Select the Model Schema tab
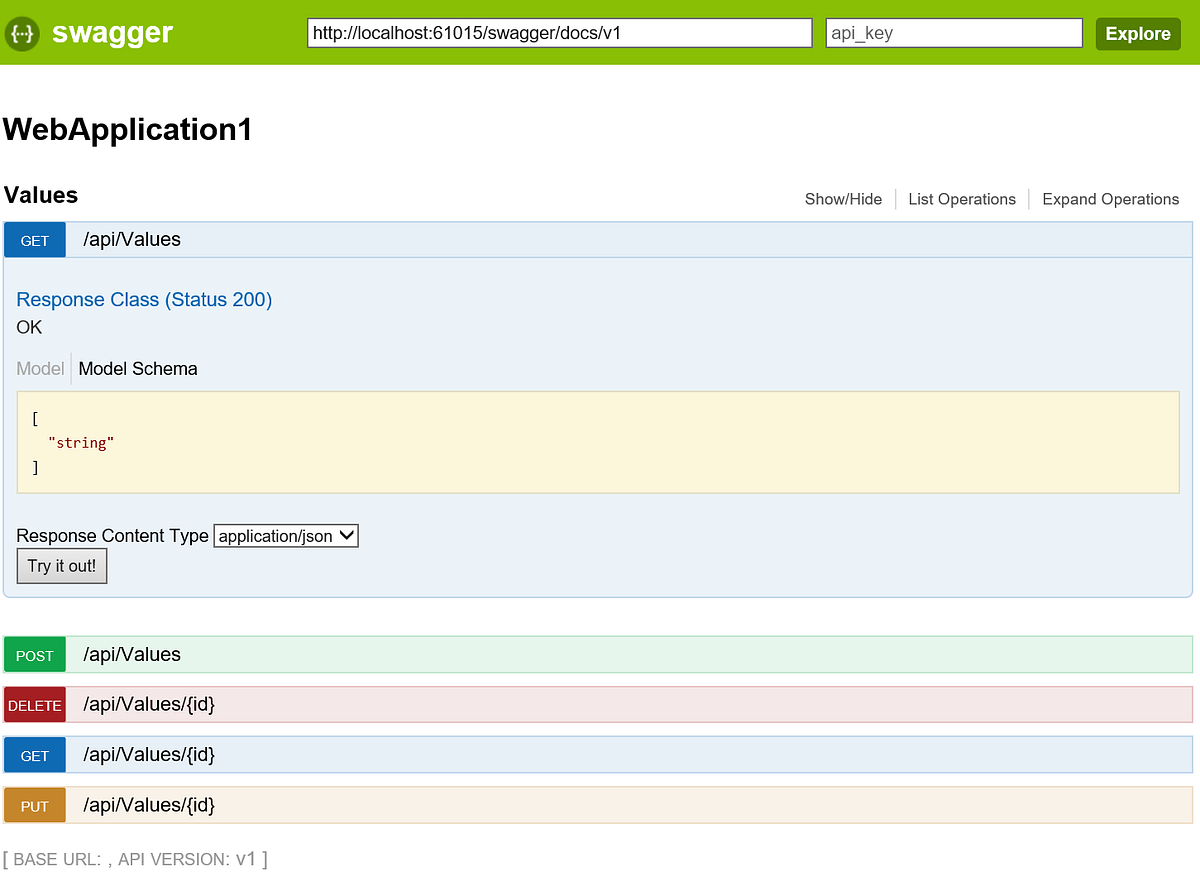Screen dimensions: 1200x873 click(x=138, y=368)
